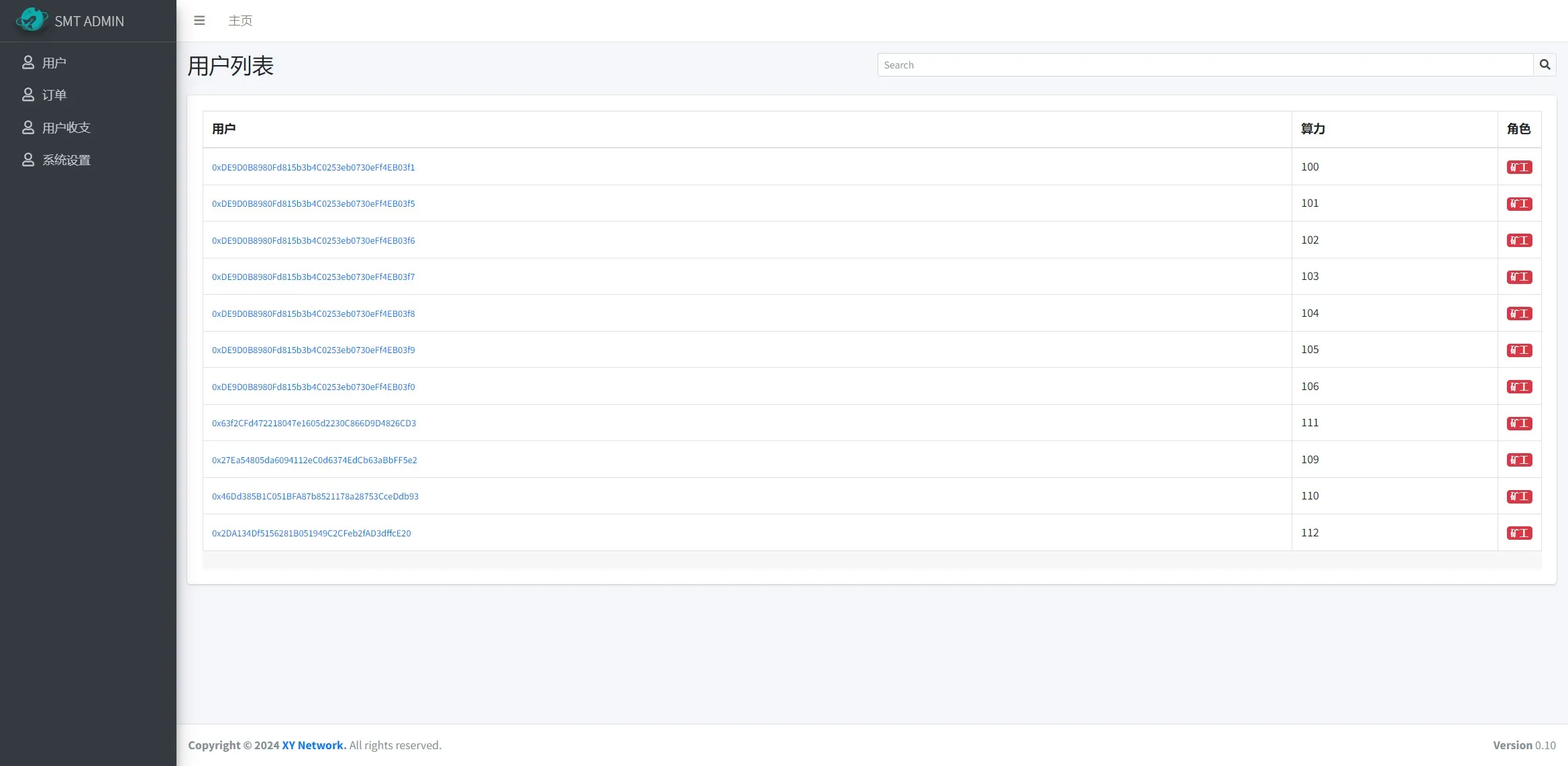Click the icon beside 系统设置
The image size is (1568, 766).
[28, 160]
